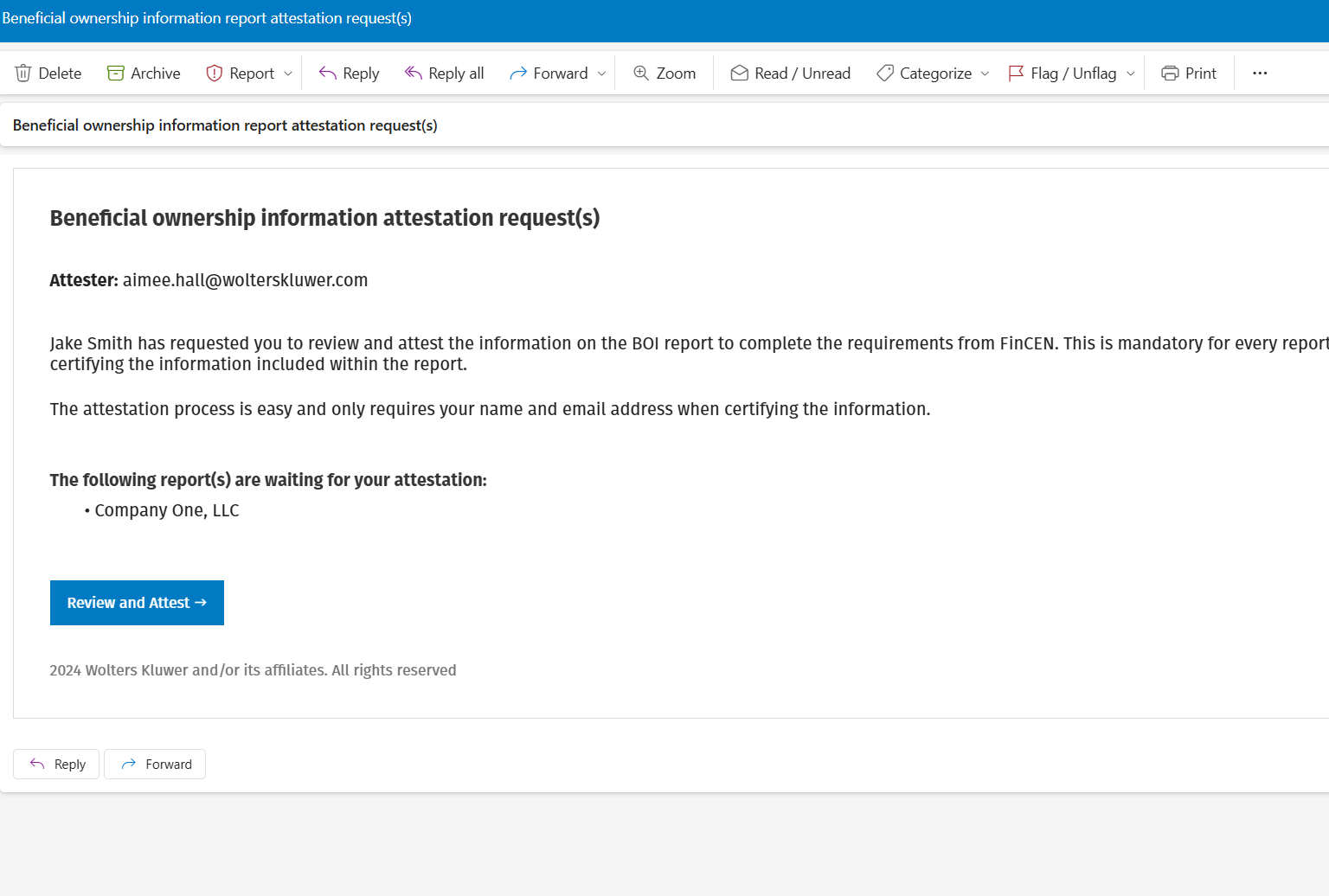1329x896 pixels.
Task: Open Flag / Unflag dropdown arrow
Action: (1131, 74)
